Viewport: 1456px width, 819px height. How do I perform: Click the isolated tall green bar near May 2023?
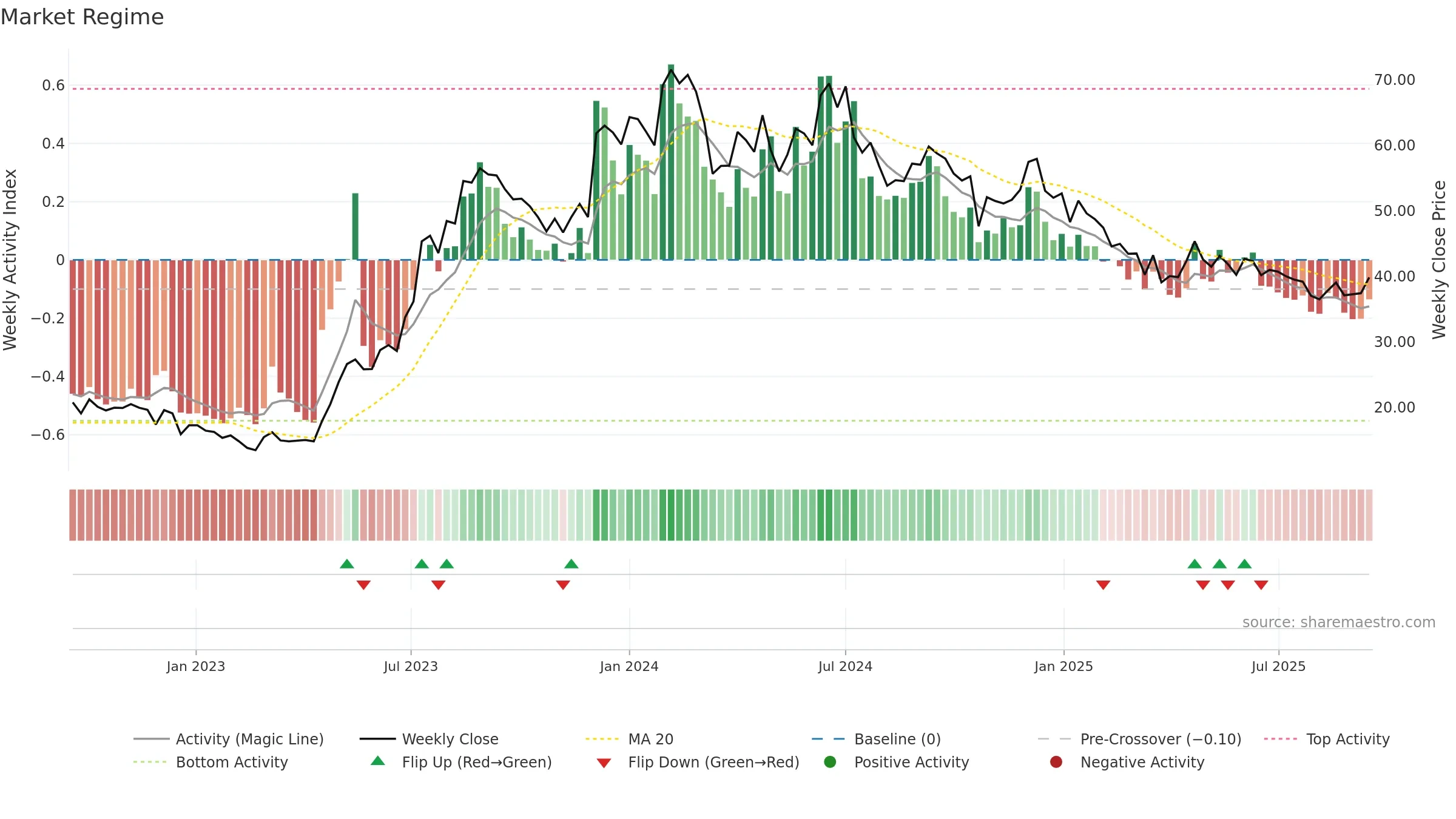[356, 226]
